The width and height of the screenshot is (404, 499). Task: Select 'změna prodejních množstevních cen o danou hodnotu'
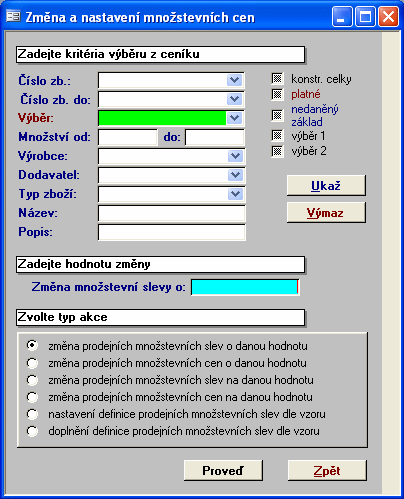32,363
